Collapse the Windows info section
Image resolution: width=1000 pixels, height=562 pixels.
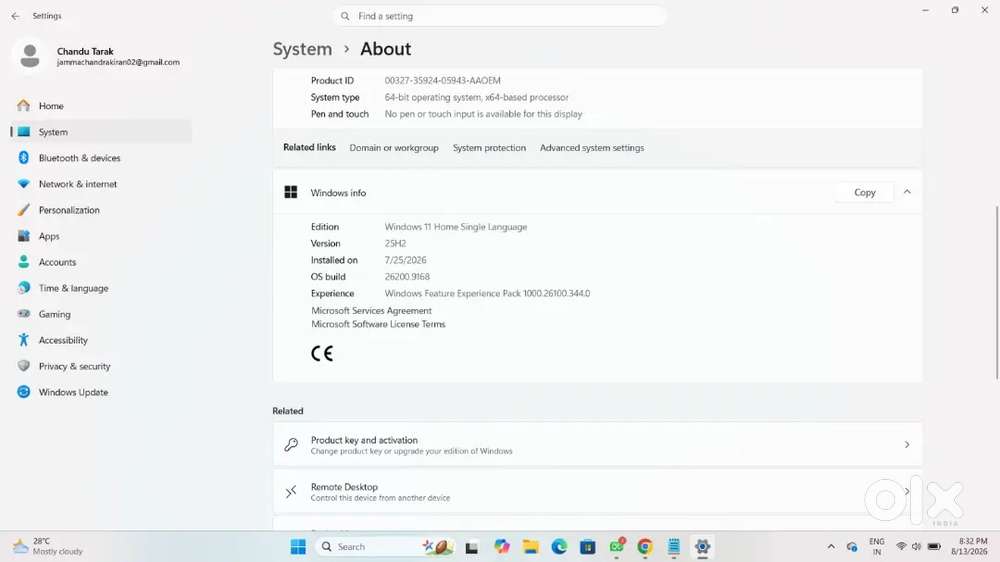[x=907, y=192]
